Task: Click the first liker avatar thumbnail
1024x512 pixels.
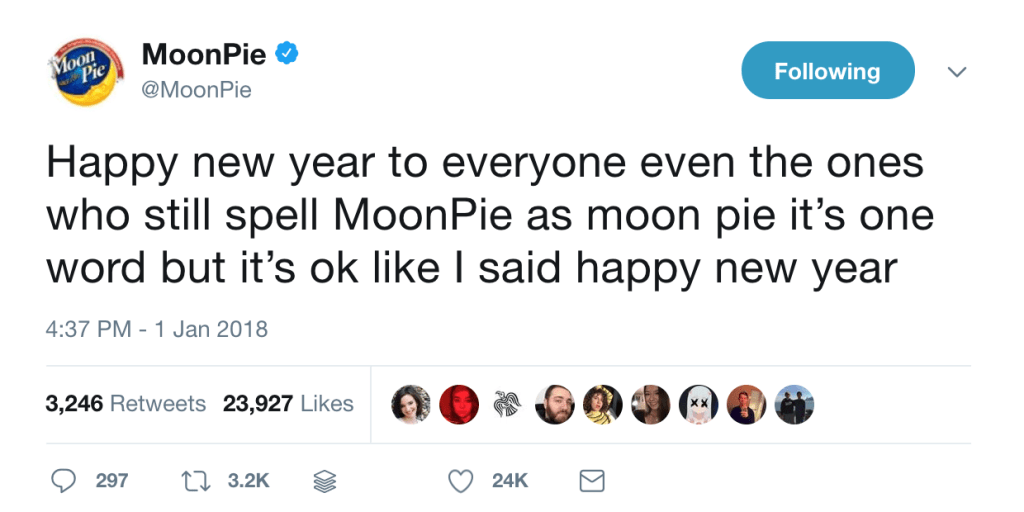Action: tap(411, 404)
